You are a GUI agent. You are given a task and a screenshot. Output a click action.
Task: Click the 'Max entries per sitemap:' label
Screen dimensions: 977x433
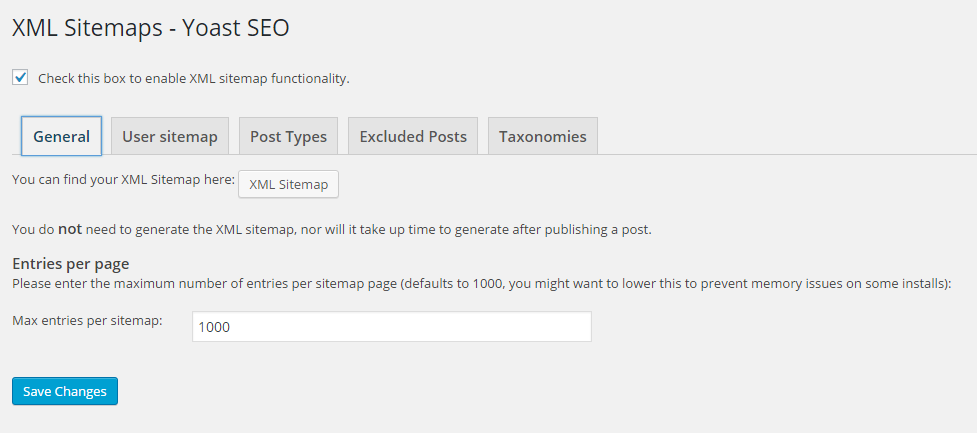point(87,321)
